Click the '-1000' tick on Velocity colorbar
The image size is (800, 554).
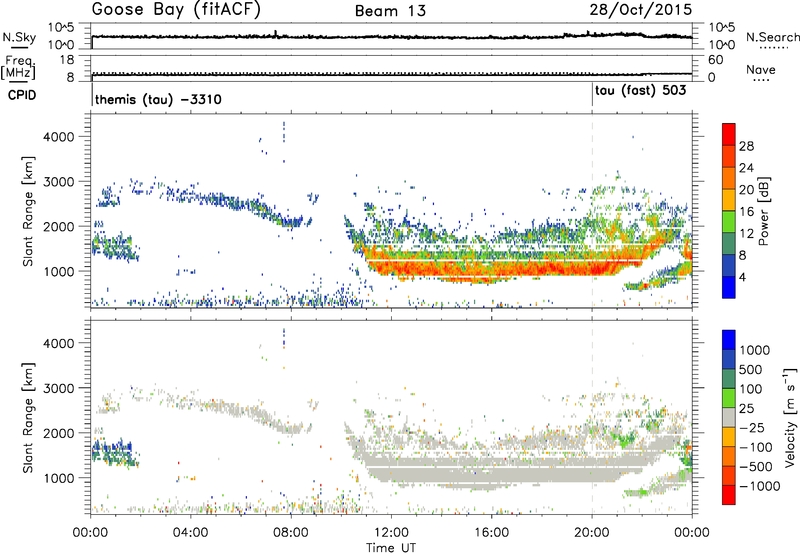(760, 486)
